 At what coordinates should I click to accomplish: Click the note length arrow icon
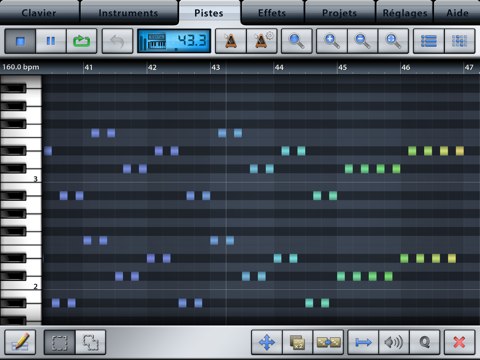pos(363,342)
